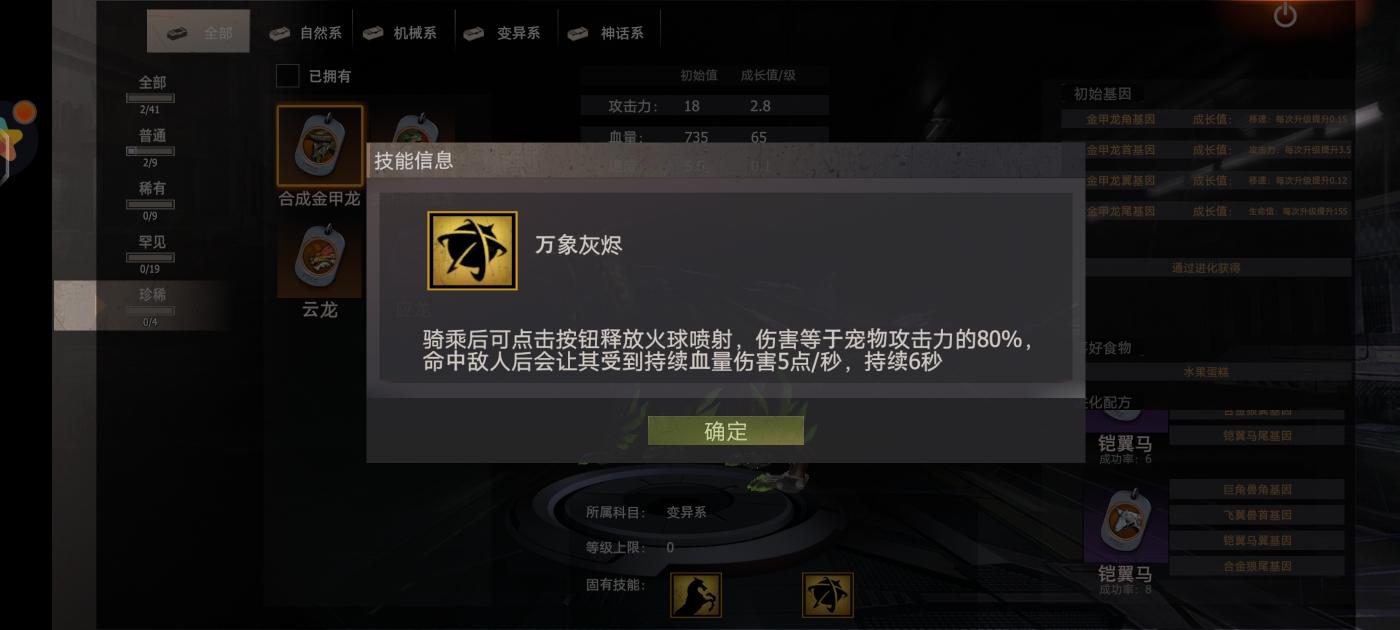Switch to the 神话系 tab
Viewport: 1400px width, 630px height.
tap(607, 33)
